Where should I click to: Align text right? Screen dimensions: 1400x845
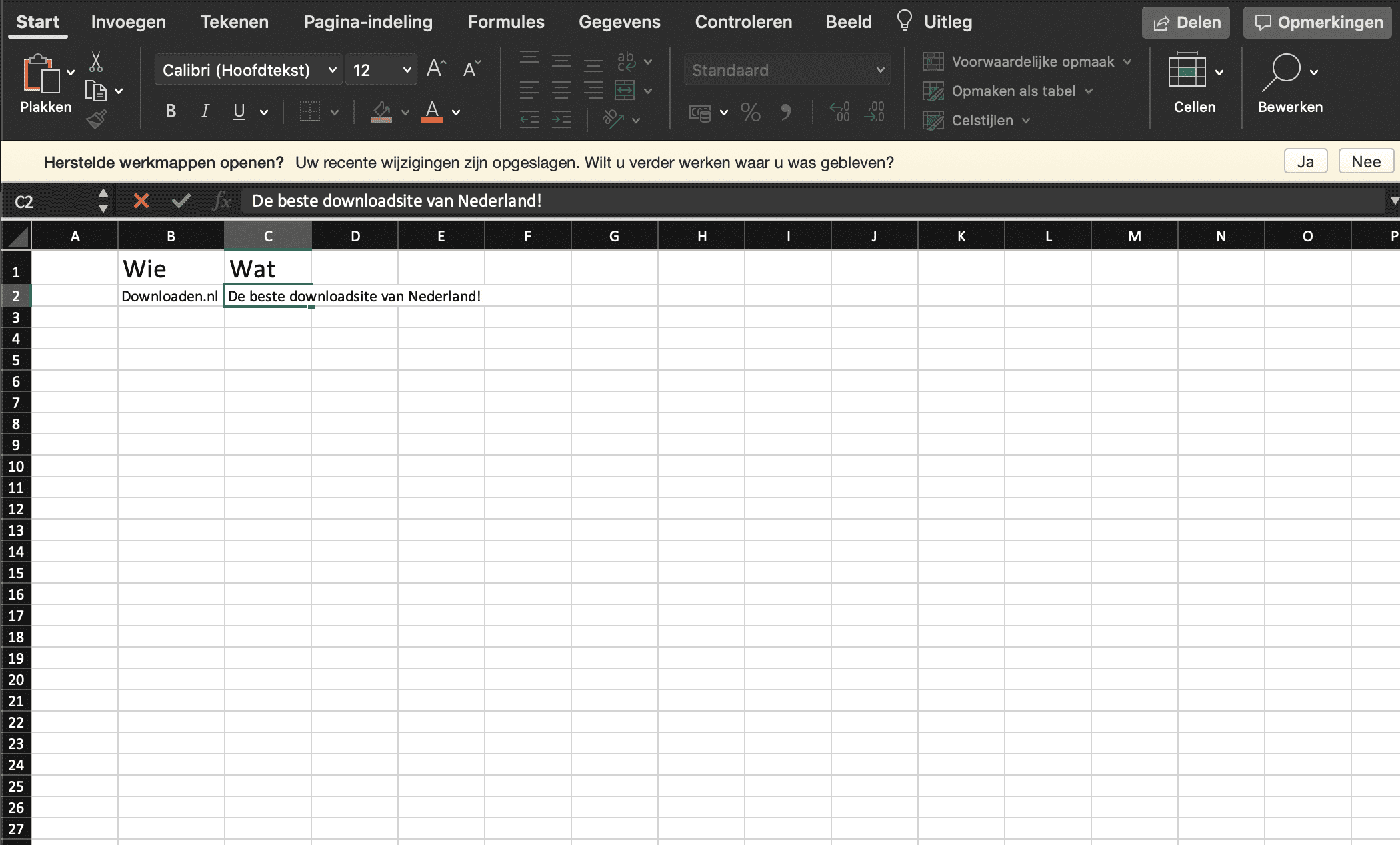click(x=593, y=90)
